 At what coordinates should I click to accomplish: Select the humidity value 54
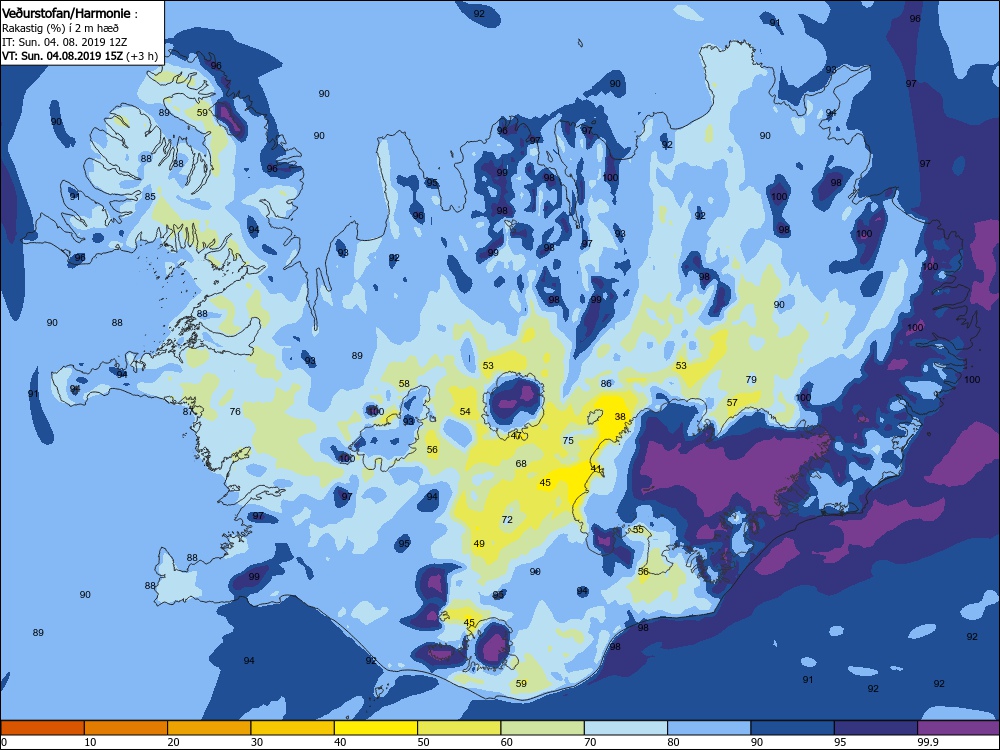[x=465, y=411]
